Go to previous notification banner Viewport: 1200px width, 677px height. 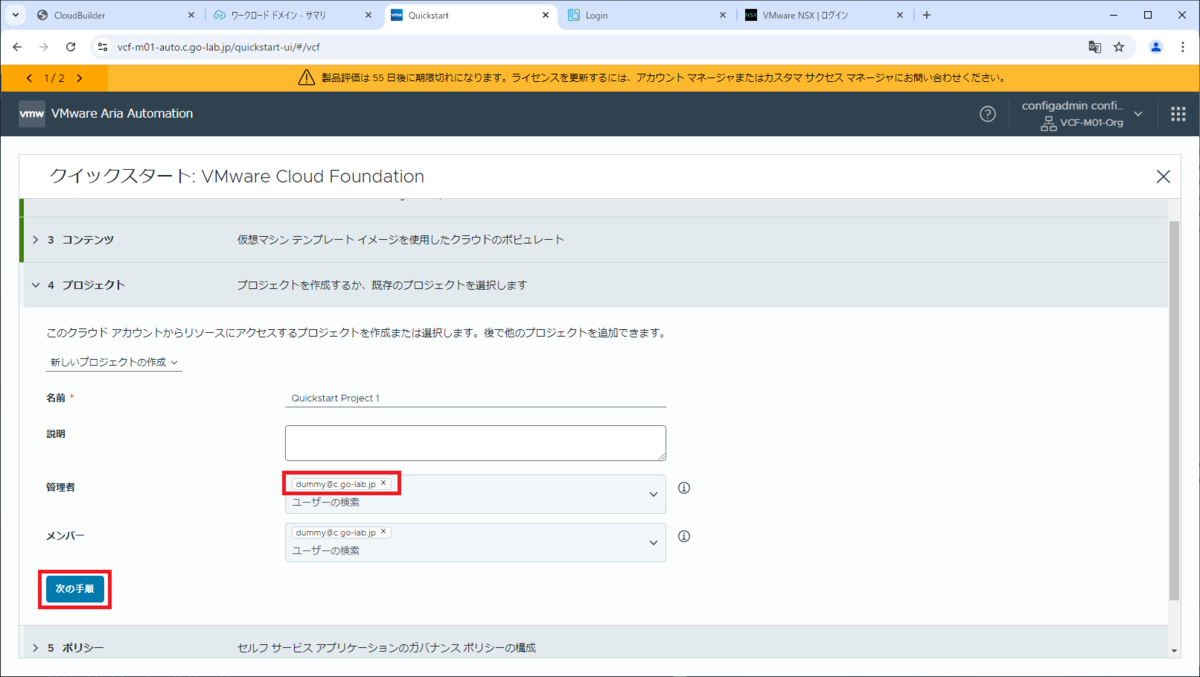click(28, 78)
